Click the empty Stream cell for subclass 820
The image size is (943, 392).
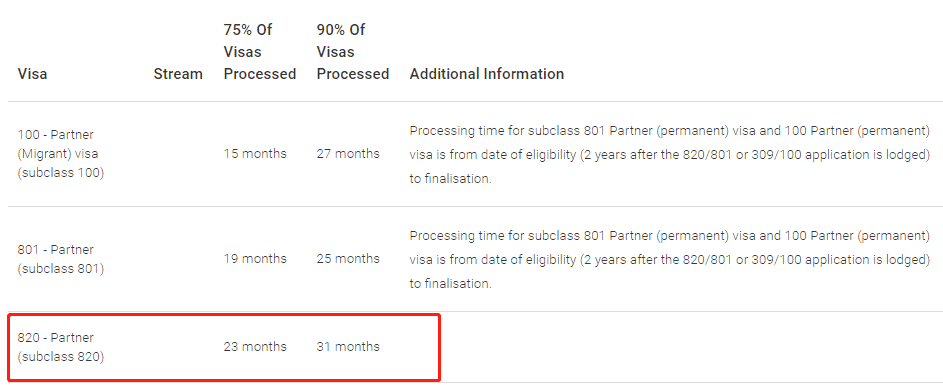coord(178,347)
